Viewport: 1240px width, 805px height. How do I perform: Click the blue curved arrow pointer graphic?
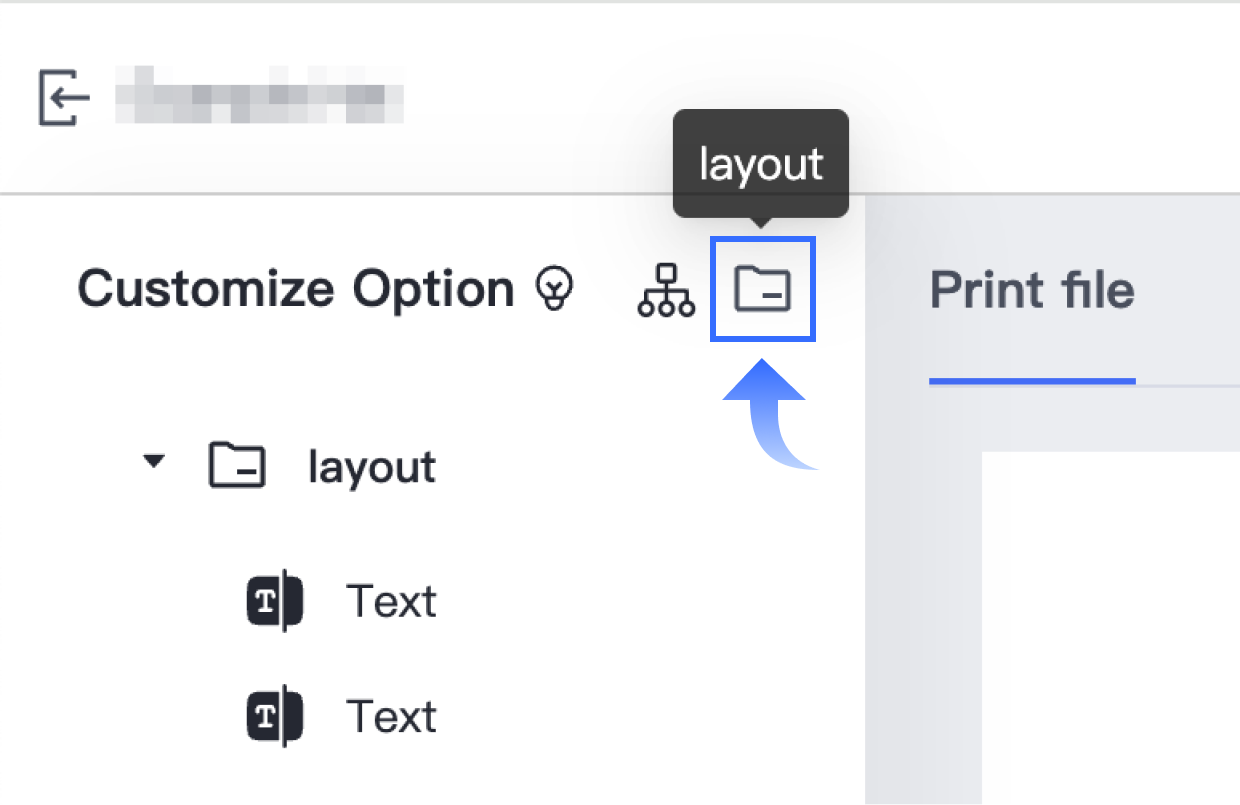pyautogui.click(x=767, y=415)
